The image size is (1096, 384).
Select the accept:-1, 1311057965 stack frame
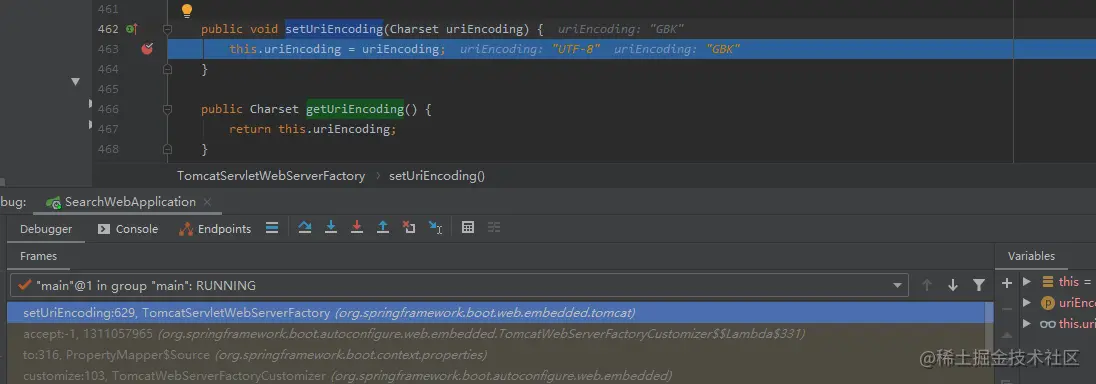click(x=496, y=334)
